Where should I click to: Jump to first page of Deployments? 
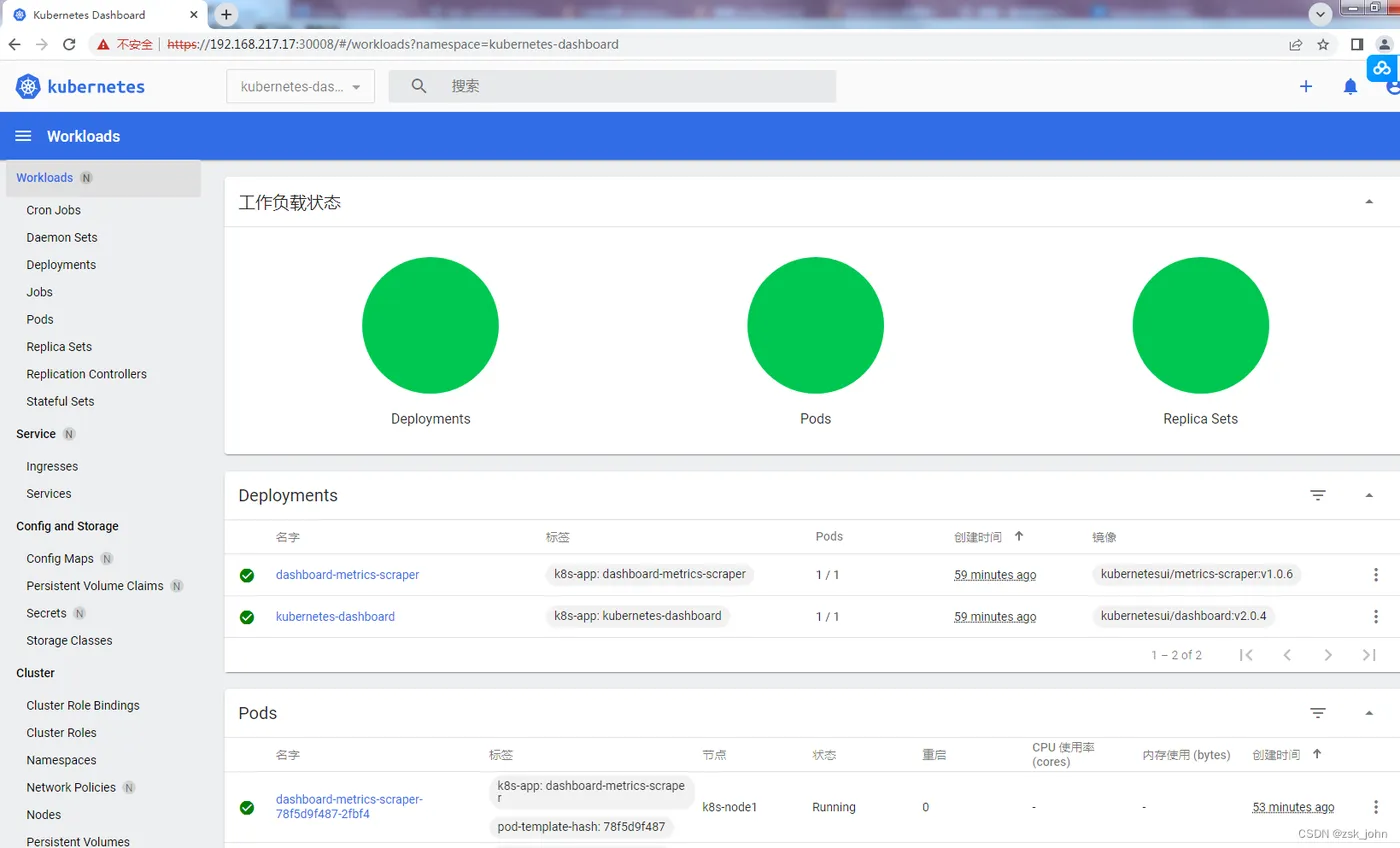pos(1246,655)
